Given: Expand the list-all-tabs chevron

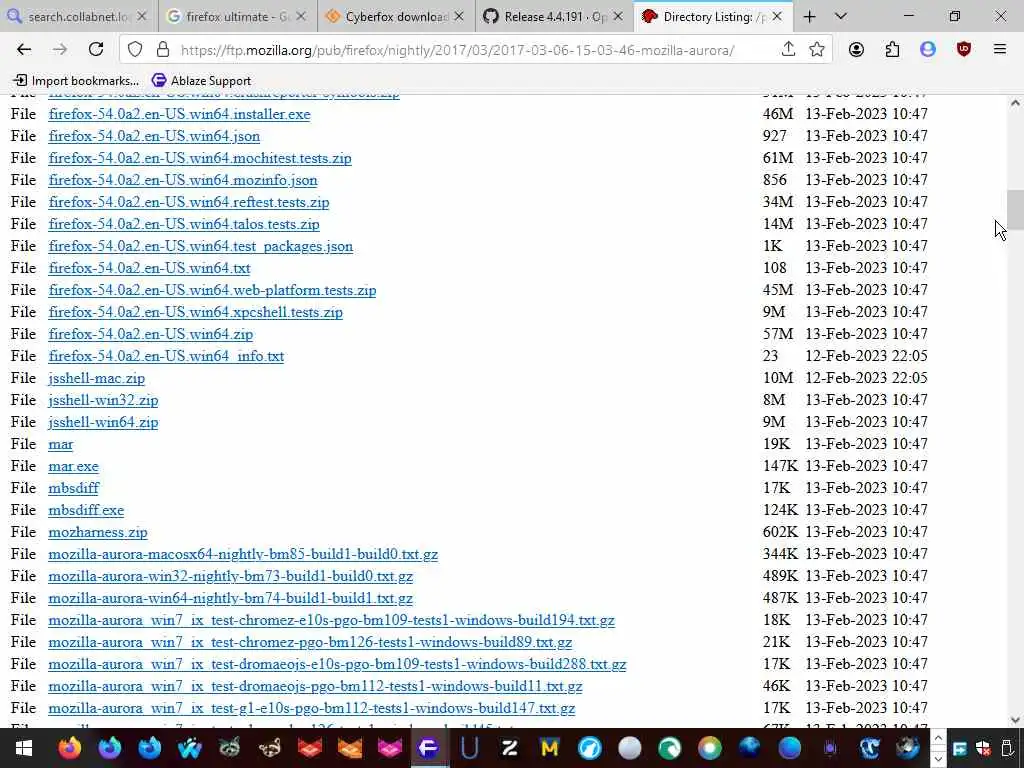Looking at the screenshot, I should (840, 16).
